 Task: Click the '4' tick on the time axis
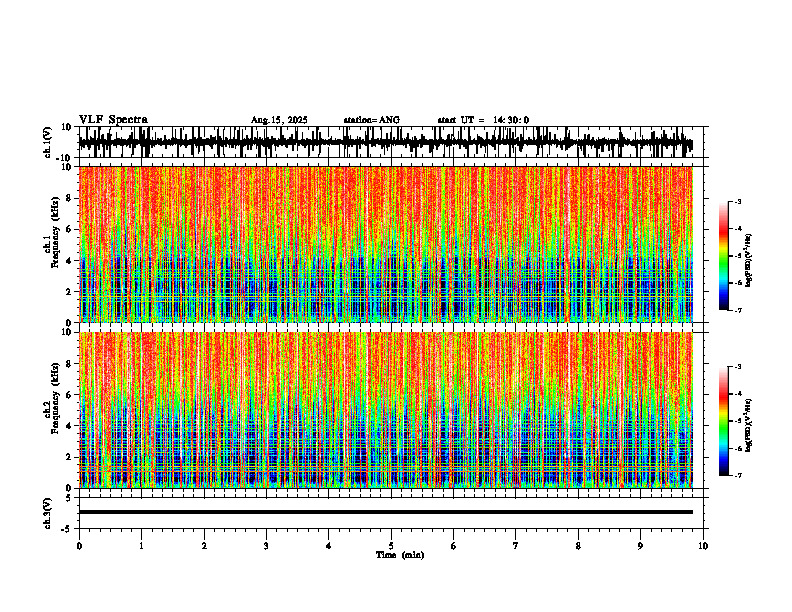pos(329,546)
